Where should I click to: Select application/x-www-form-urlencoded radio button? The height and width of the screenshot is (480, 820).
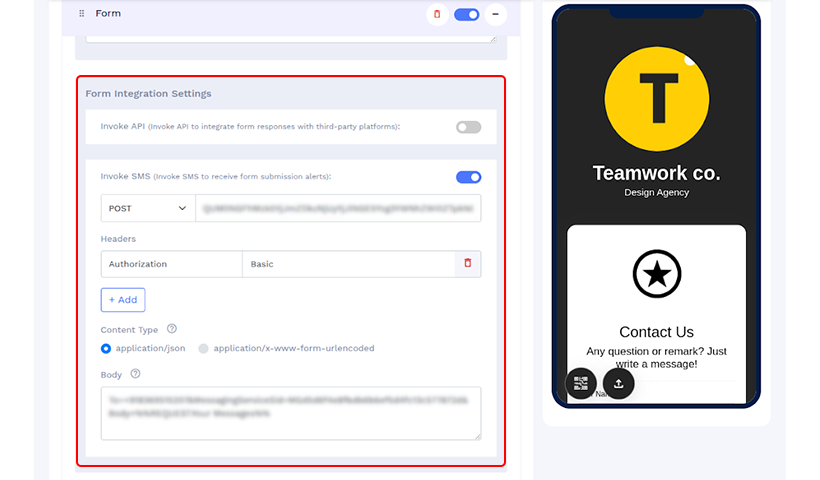pos(203,348)
